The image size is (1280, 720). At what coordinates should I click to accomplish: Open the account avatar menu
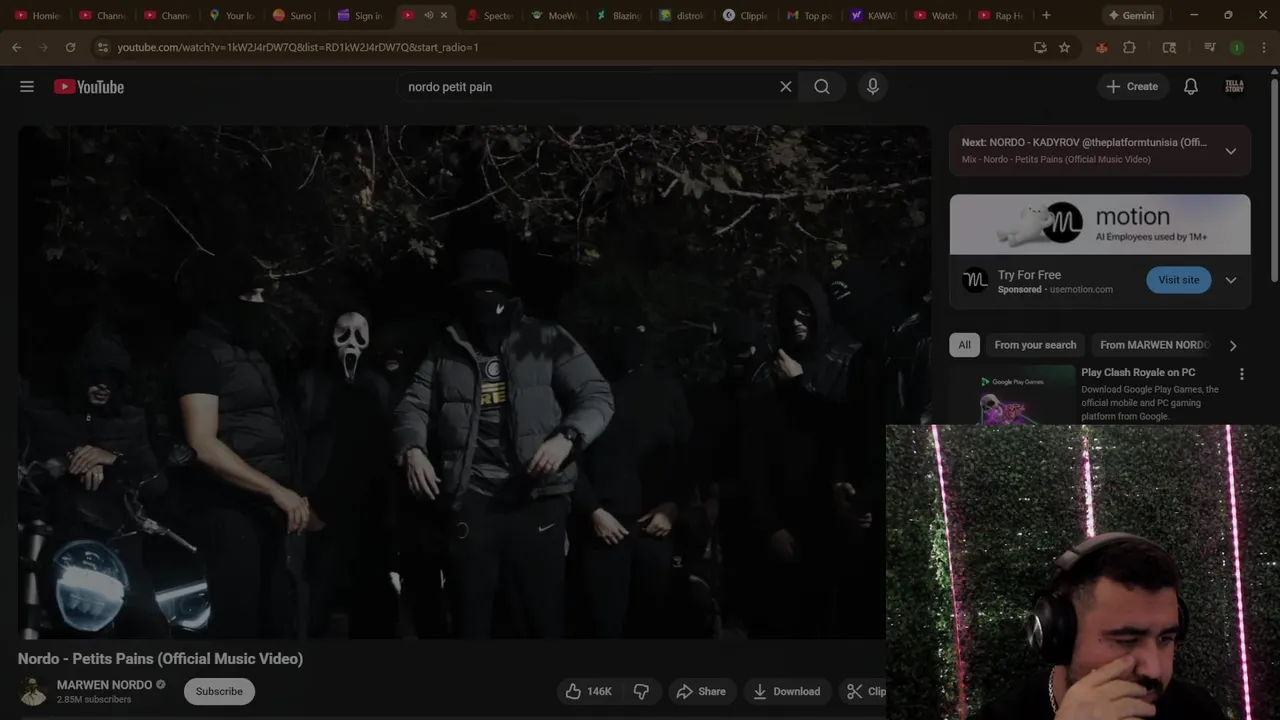[x=1235, y=87]
